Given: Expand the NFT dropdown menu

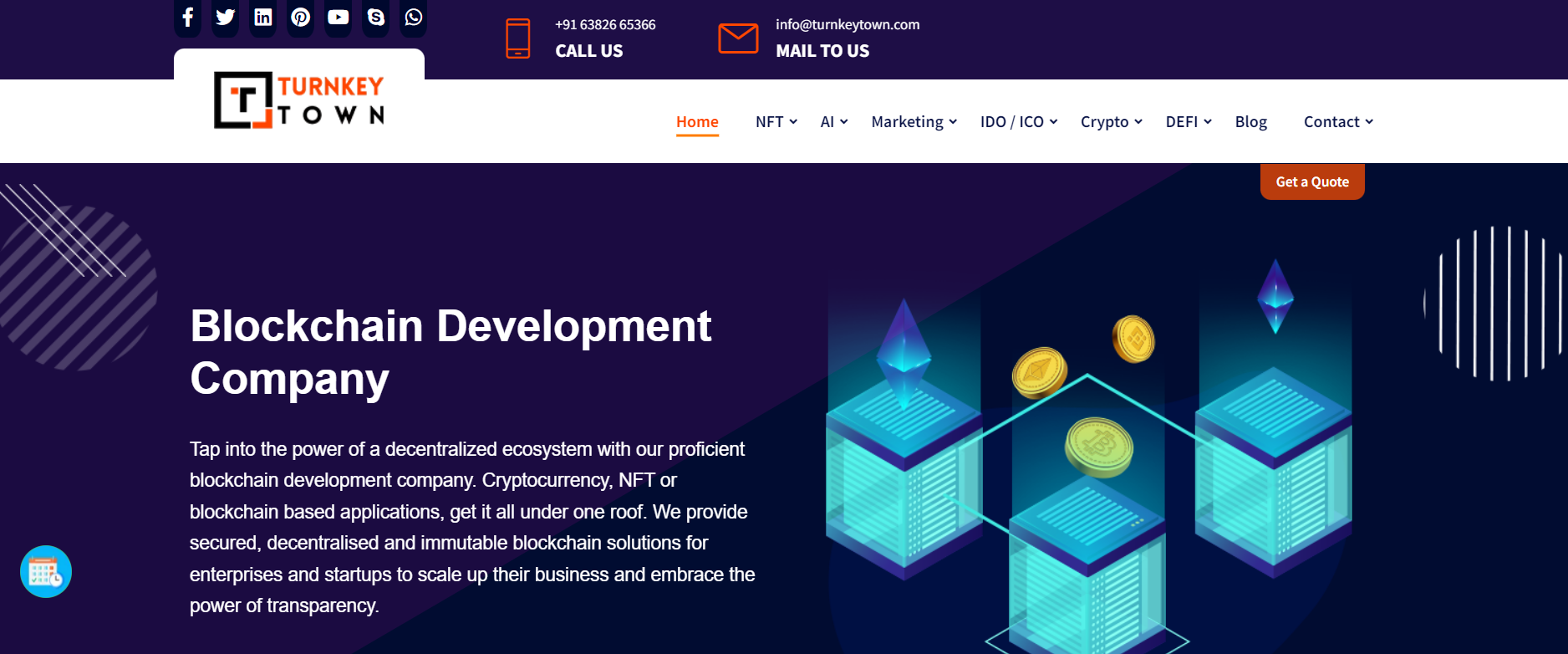Looking at the screenshot, I should pyautogui.click(x=776, y=122).
